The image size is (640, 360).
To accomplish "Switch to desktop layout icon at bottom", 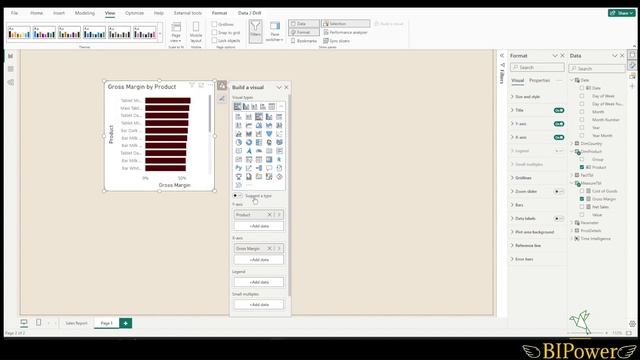I will click(x=24, y=323).
